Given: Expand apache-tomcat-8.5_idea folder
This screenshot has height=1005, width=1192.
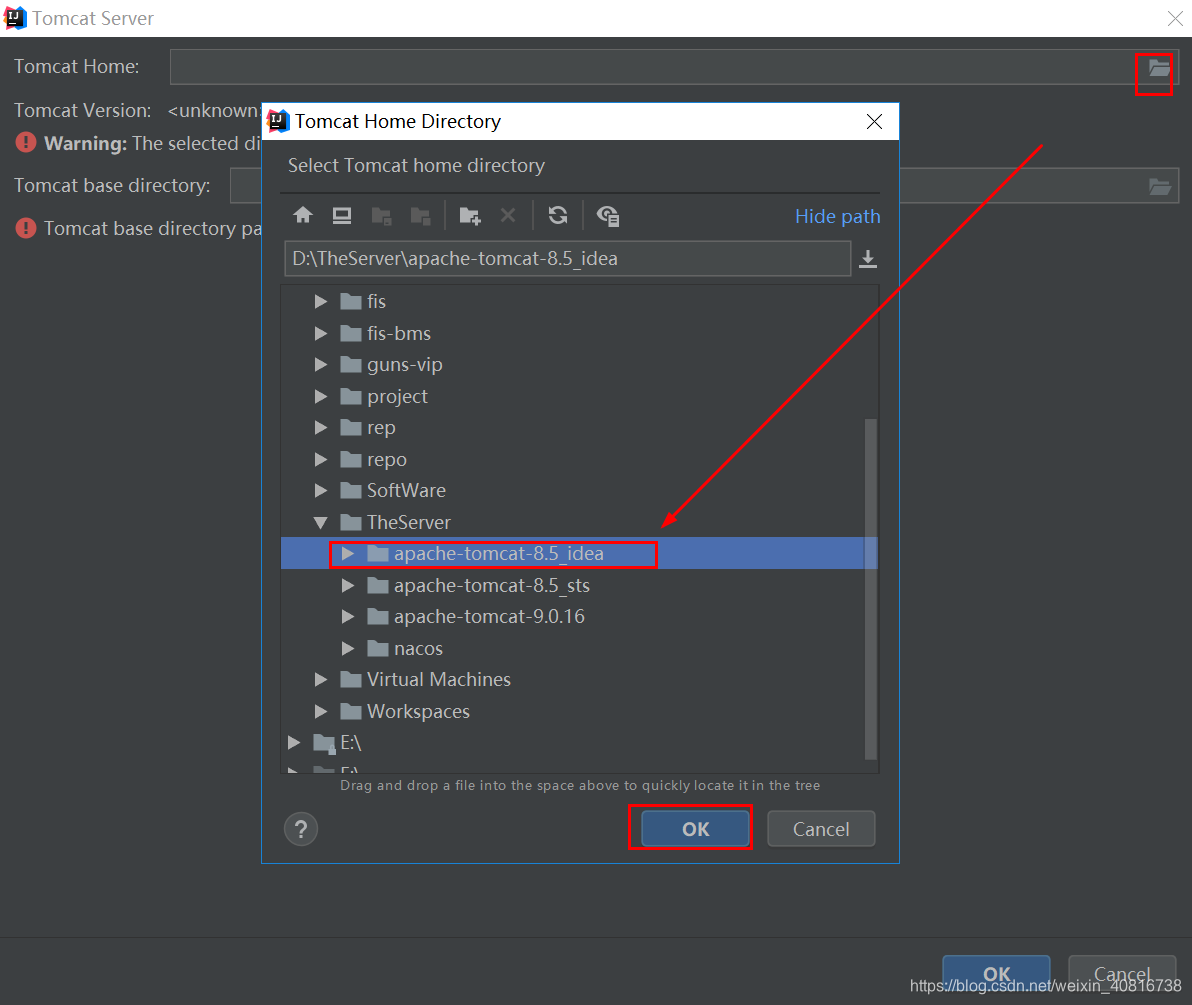Looking at the screenshot, I should pos(348,553).
